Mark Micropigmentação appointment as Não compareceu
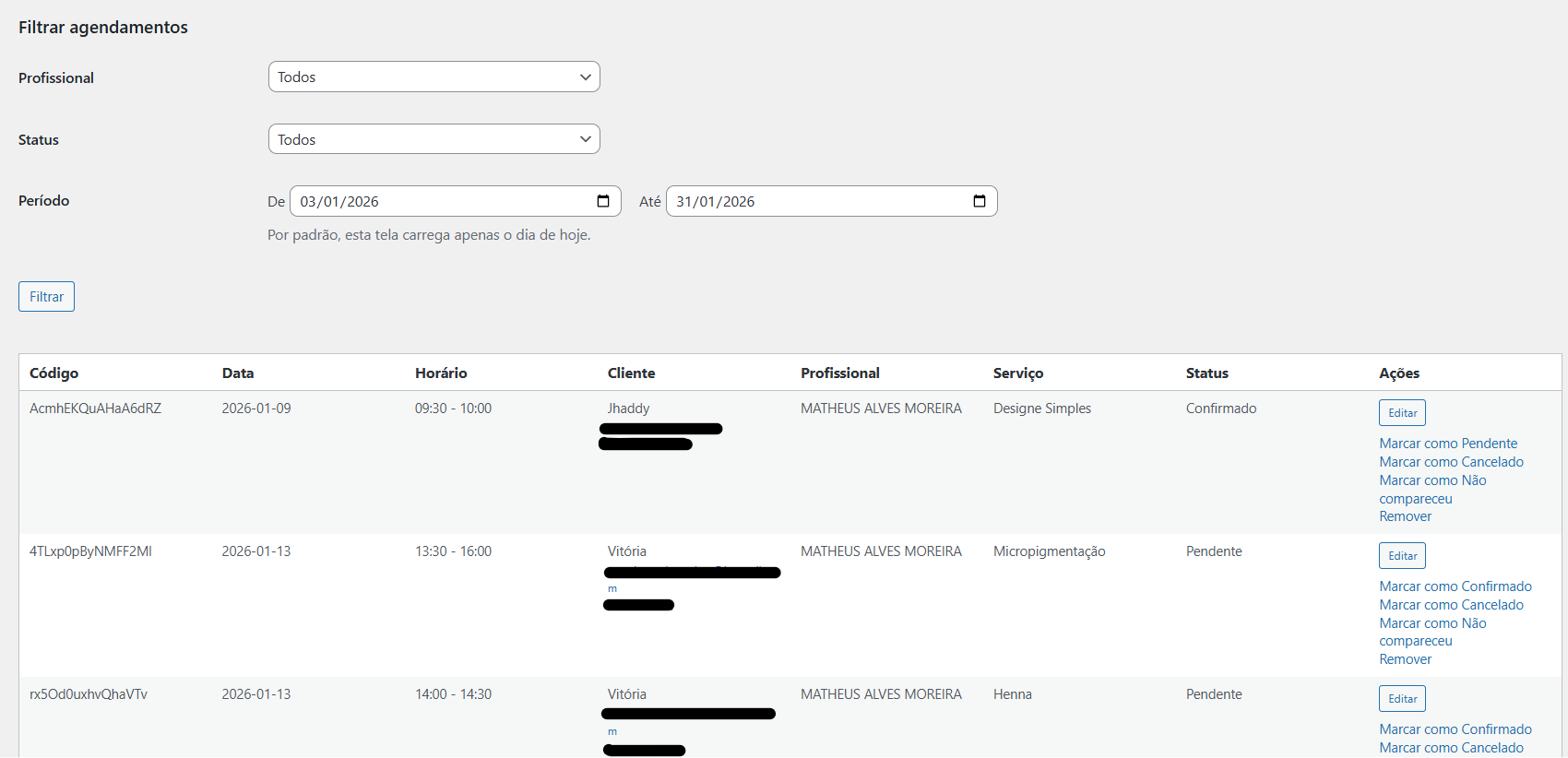Screen dimensions: 1568x758 point(1432,623)
